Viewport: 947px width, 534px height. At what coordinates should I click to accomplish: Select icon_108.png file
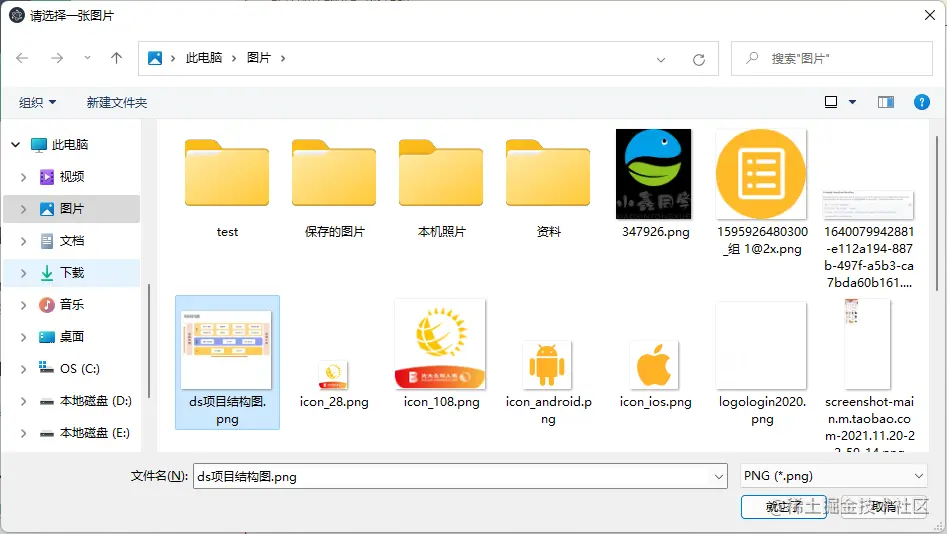coord(441,354)
